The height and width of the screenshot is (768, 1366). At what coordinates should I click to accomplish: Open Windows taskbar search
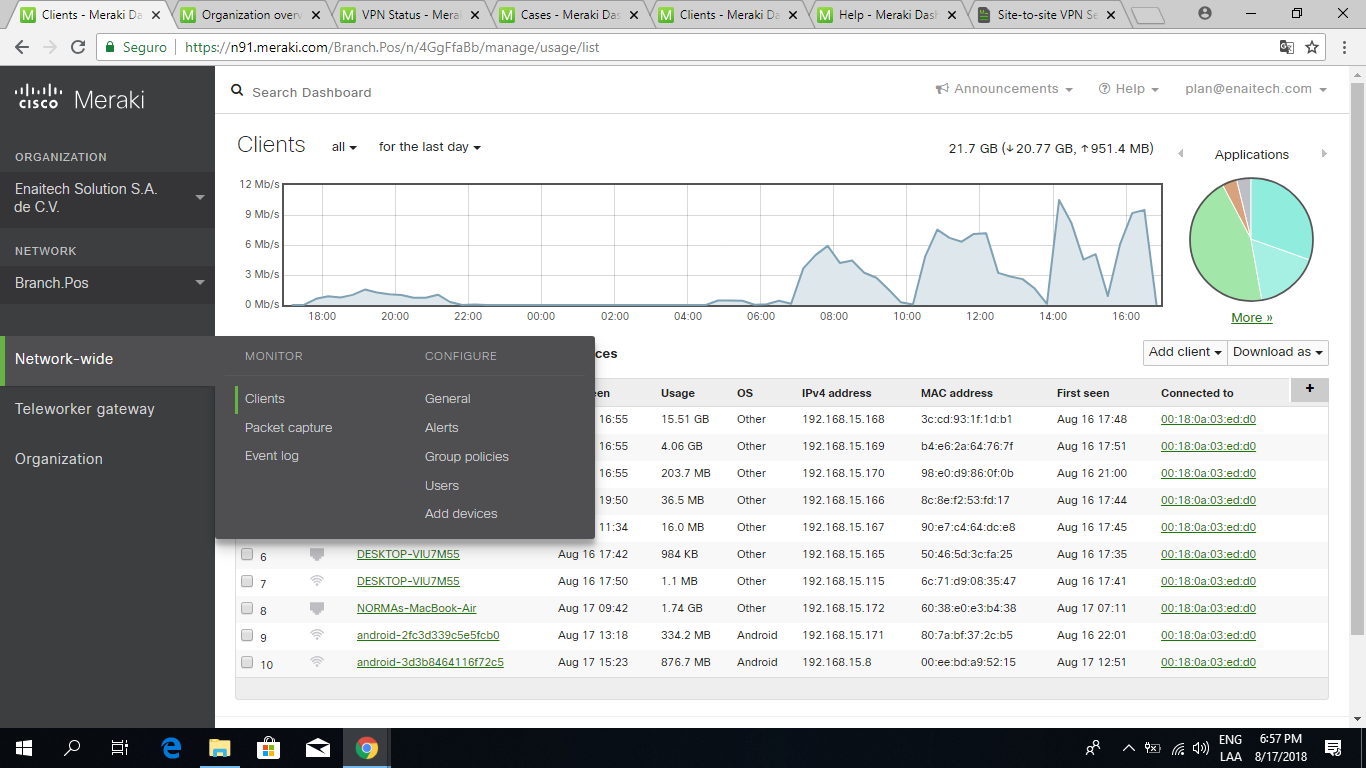click(x=72, y=748)
